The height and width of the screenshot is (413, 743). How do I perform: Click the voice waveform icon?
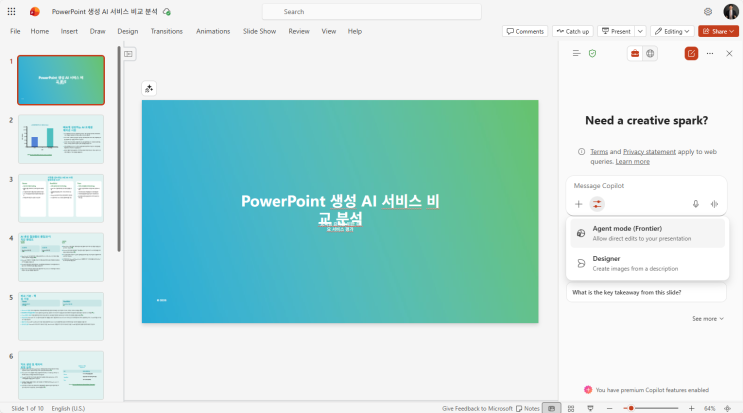(715, 204)
